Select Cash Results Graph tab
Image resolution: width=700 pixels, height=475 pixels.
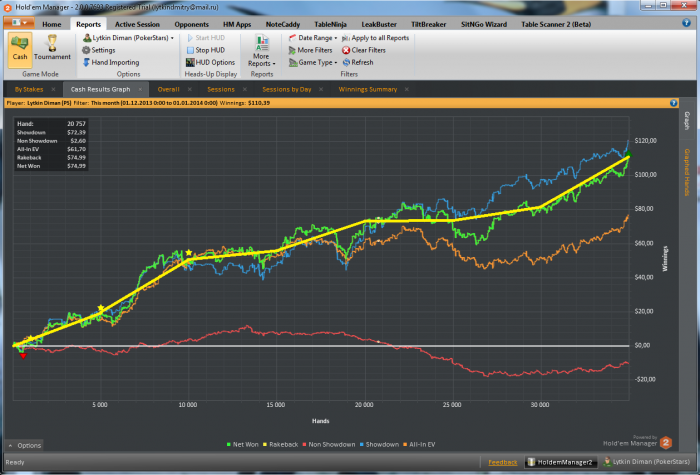pos(100,89)
